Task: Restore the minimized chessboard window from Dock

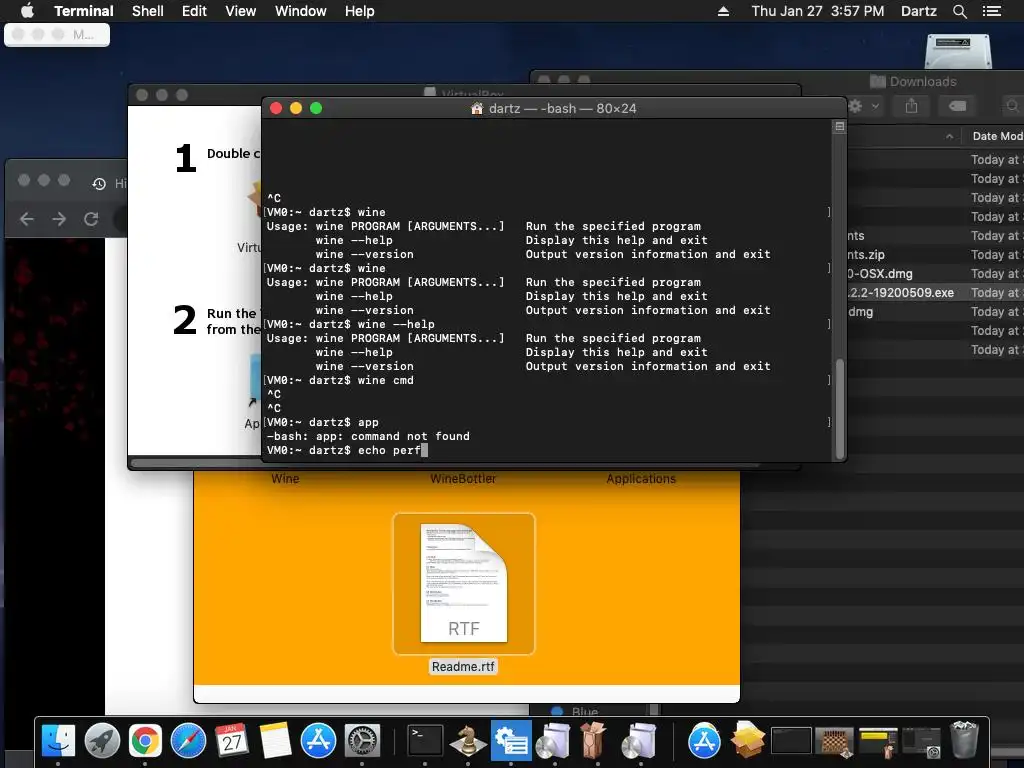Action: pos(834,741)
